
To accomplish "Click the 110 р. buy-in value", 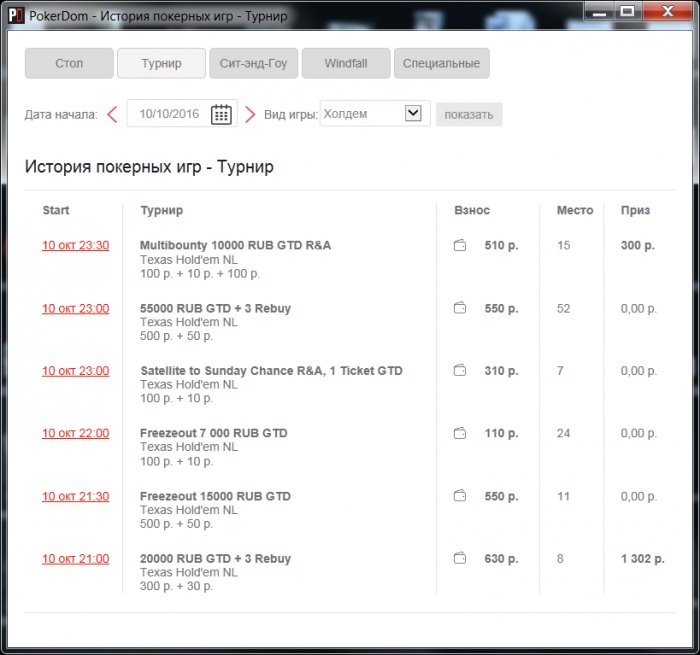I will click(501, 433).
